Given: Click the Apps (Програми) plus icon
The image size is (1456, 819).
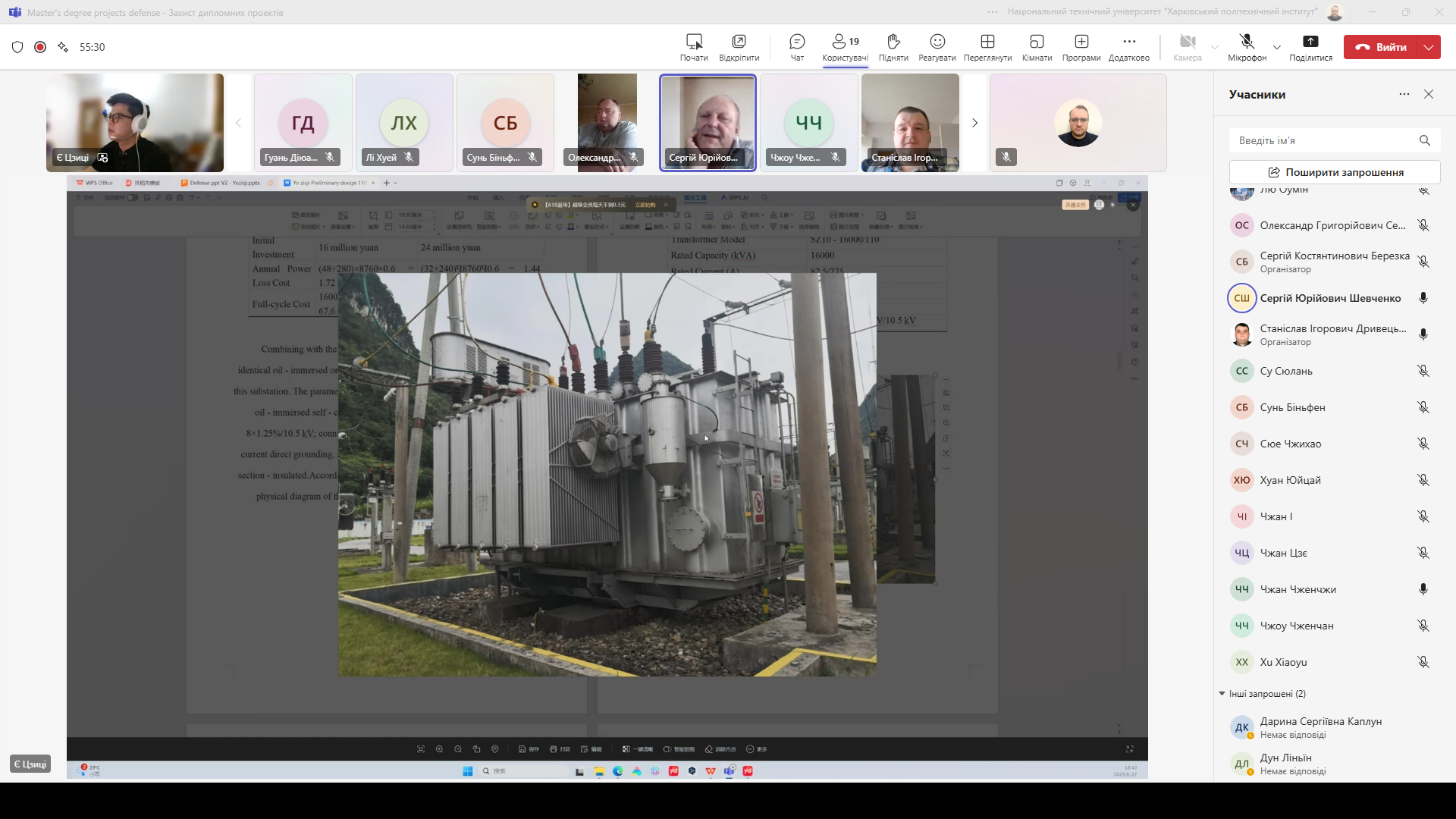Looking at the screenshot, I should tap(1081, 42).
